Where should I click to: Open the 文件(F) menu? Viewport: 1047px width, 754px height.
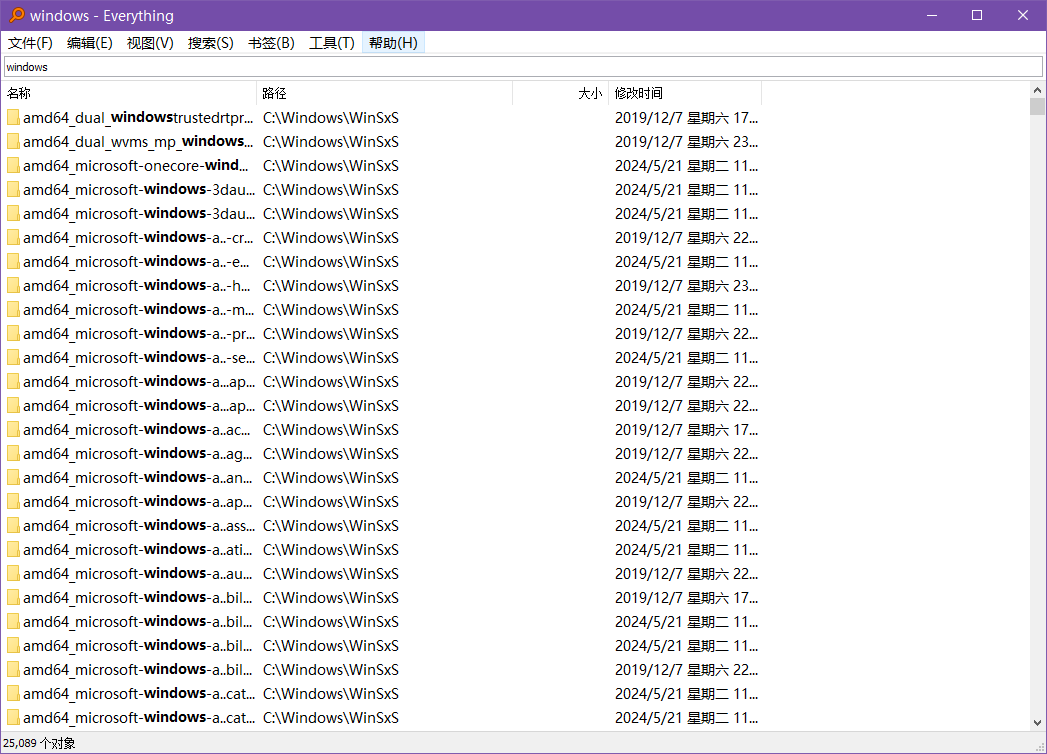30,43
